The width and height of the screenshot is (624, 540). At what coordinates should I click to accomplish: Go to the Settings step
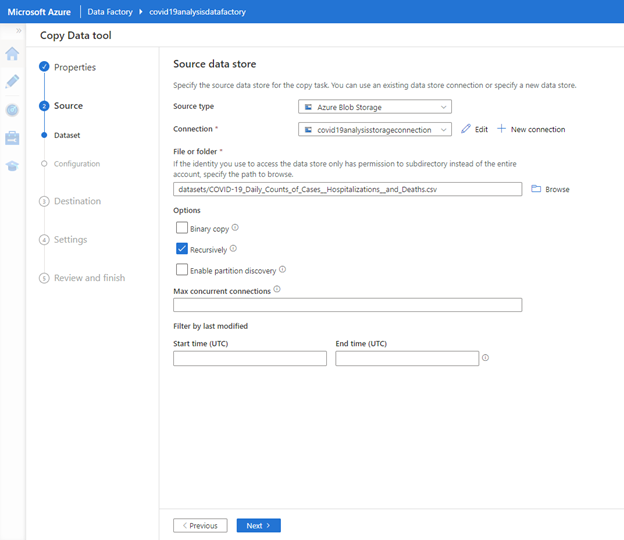70,240
